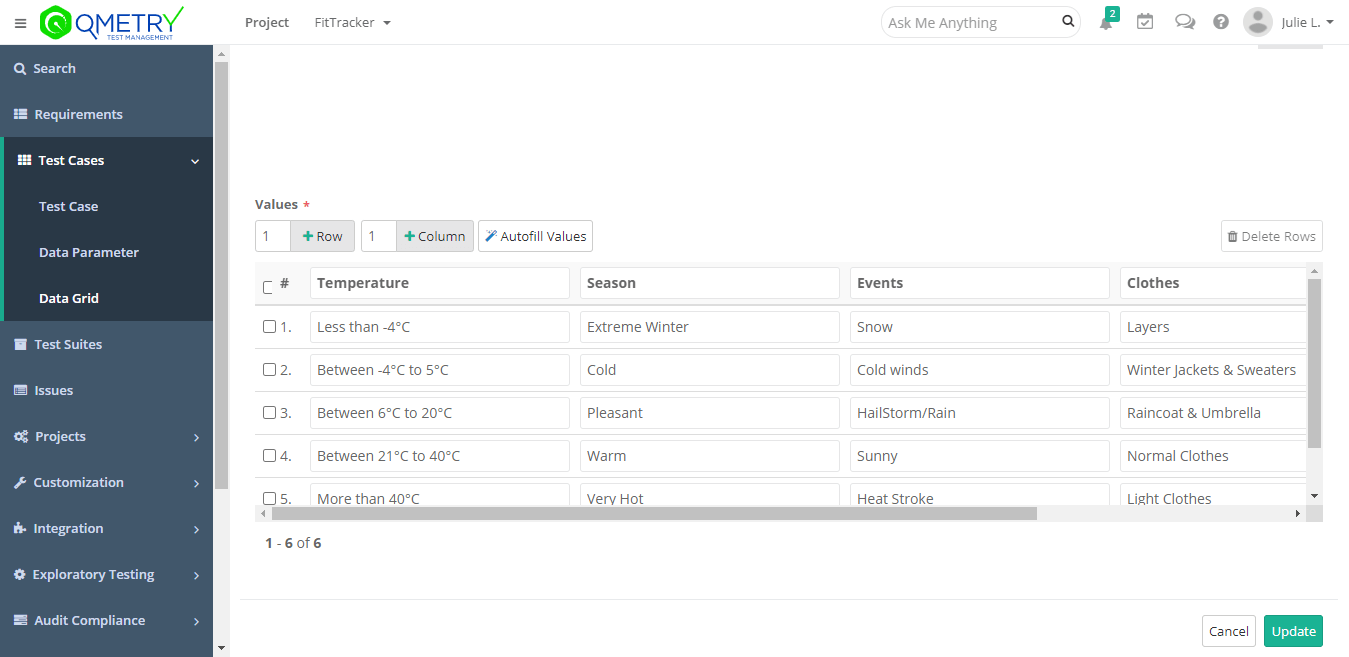Click the 'Between 21°C to 40°C' cell
The width and height of the screenshot is (1349, 657).
coord(440,456)
